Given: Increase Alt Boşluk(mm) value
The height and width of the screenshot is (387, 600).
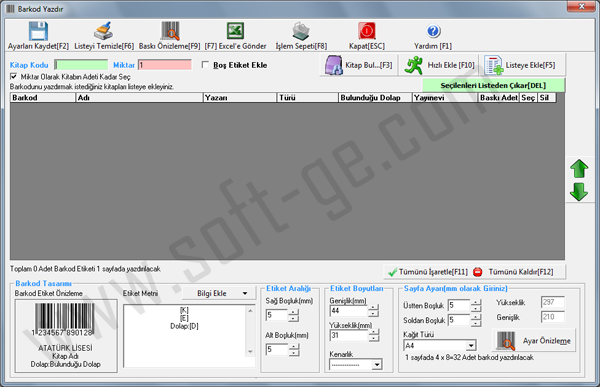Looking at the screenshot, I should tap(293, 346).
